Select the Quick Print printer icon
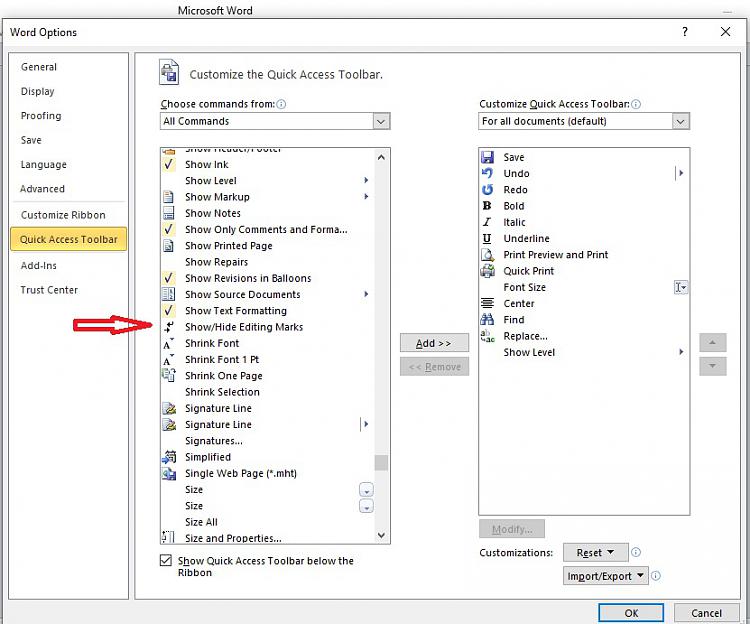The height and width of the screenshot is (624, 750). pos(487,271)
